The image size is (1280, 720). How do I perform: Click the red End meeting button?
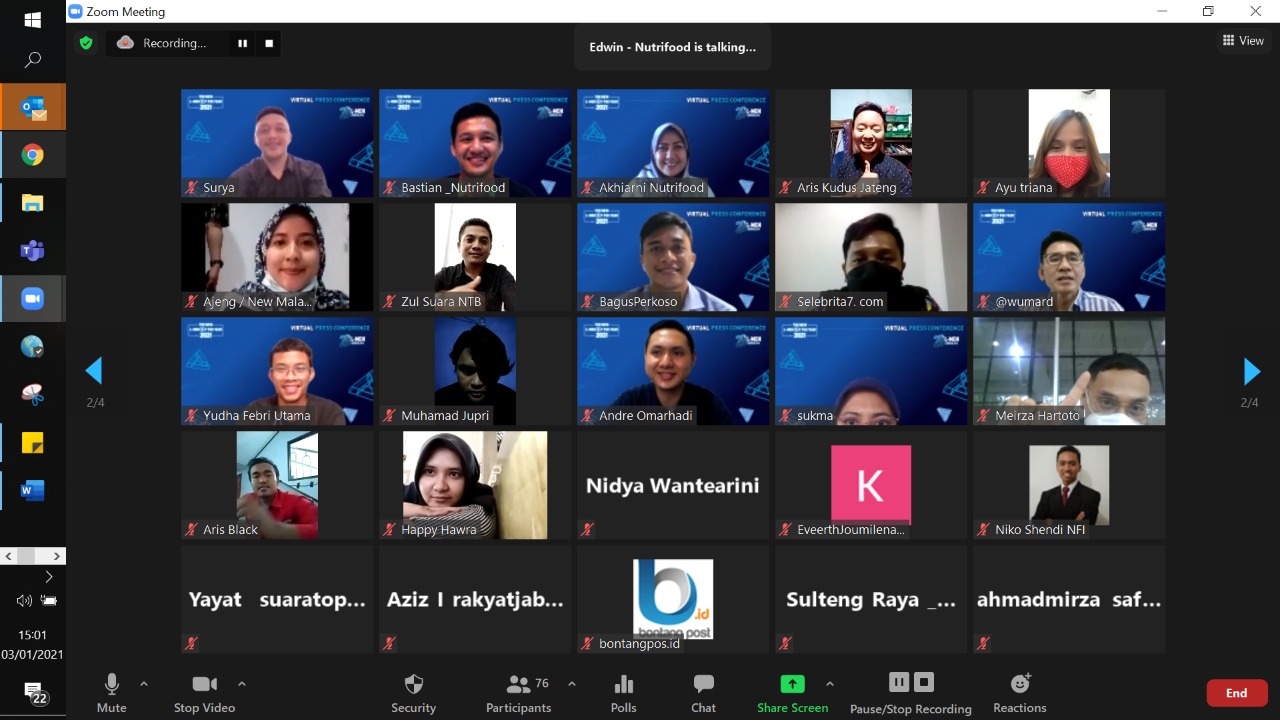tap(1236, 693)
